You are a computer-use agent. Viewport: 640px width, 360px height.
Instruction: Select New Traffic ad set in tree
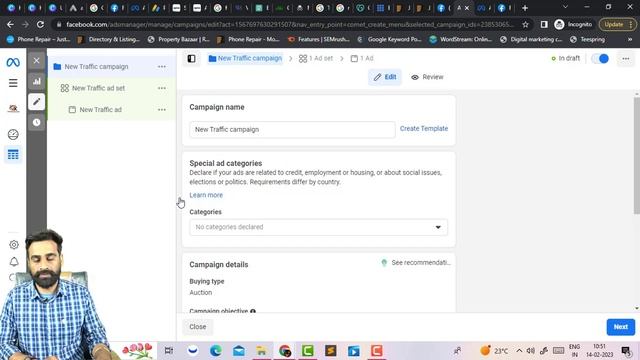[x=98, y=88]
